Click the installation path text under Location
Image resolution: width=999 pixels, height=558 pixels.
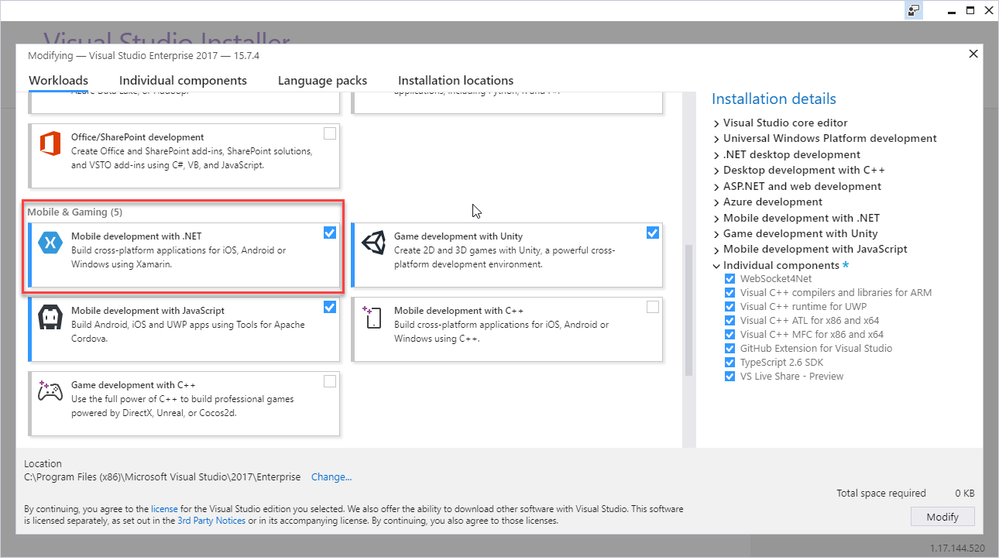[162, 477]
